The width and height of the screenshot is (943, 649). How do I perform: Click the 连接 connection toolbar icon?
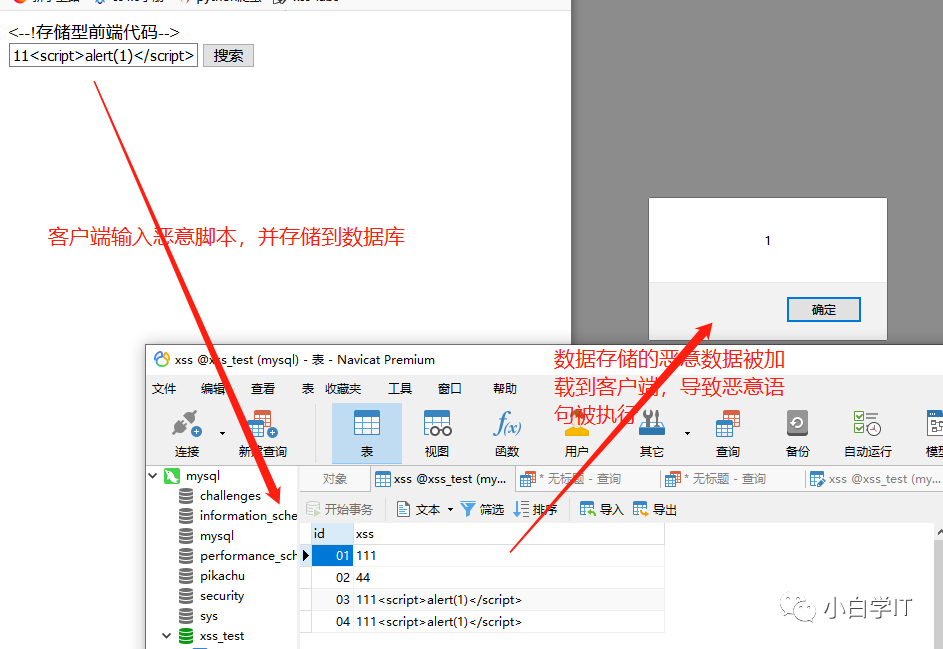[x=186, y=423]
